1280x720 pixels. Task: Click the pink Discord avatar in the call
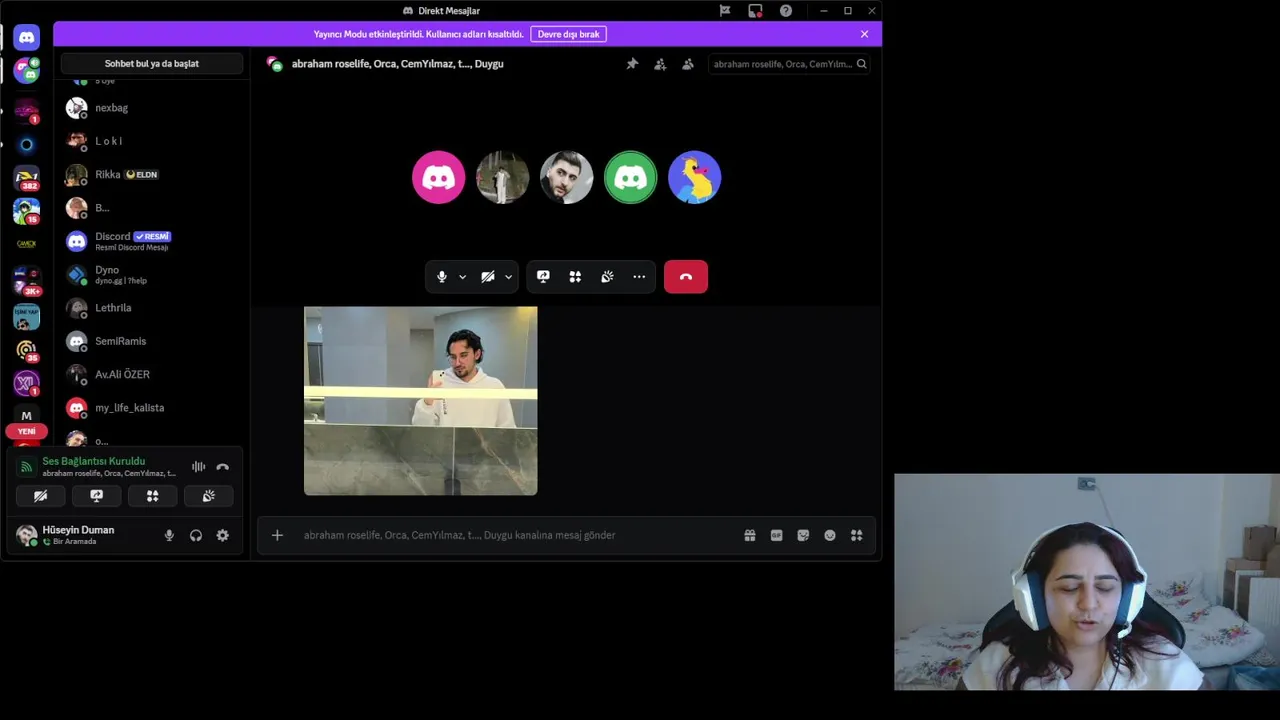[438, 178]
